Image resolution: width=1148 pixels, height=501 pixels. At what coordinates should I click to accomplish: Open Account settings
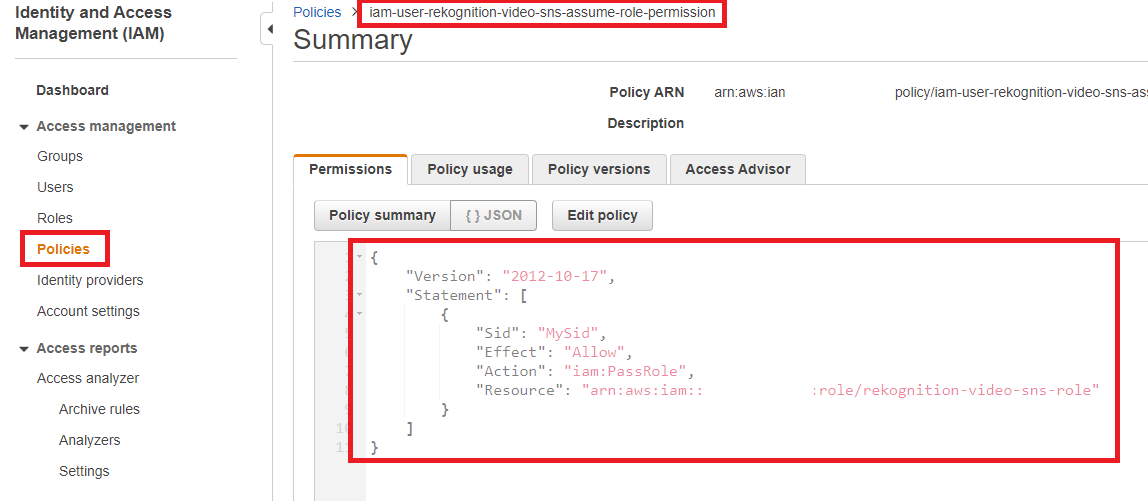[88, 311]
